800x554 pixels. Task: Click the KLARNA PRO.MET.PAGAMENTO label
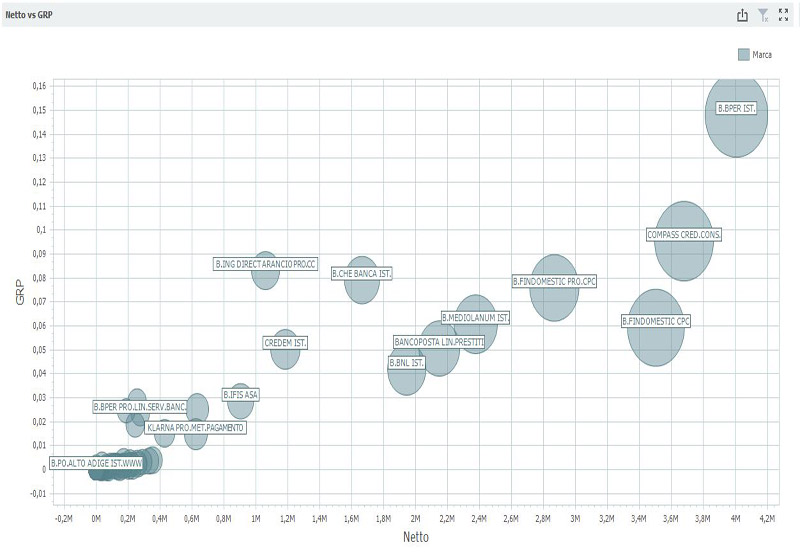(x=195, y=428)
